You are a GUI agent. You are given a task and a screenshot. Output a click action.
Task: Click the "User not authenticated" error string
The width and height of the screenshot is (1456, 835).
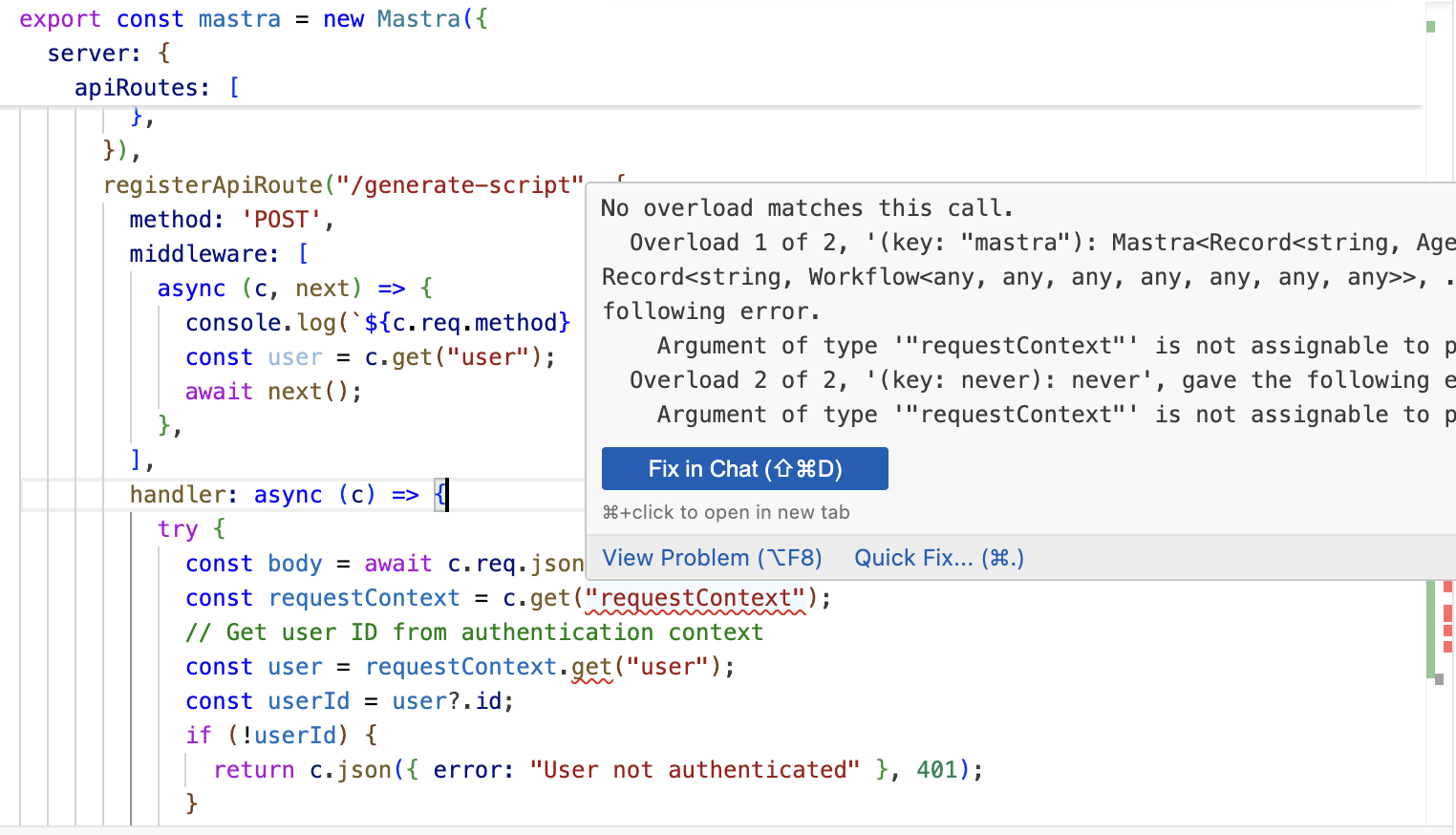click(695, 770)
